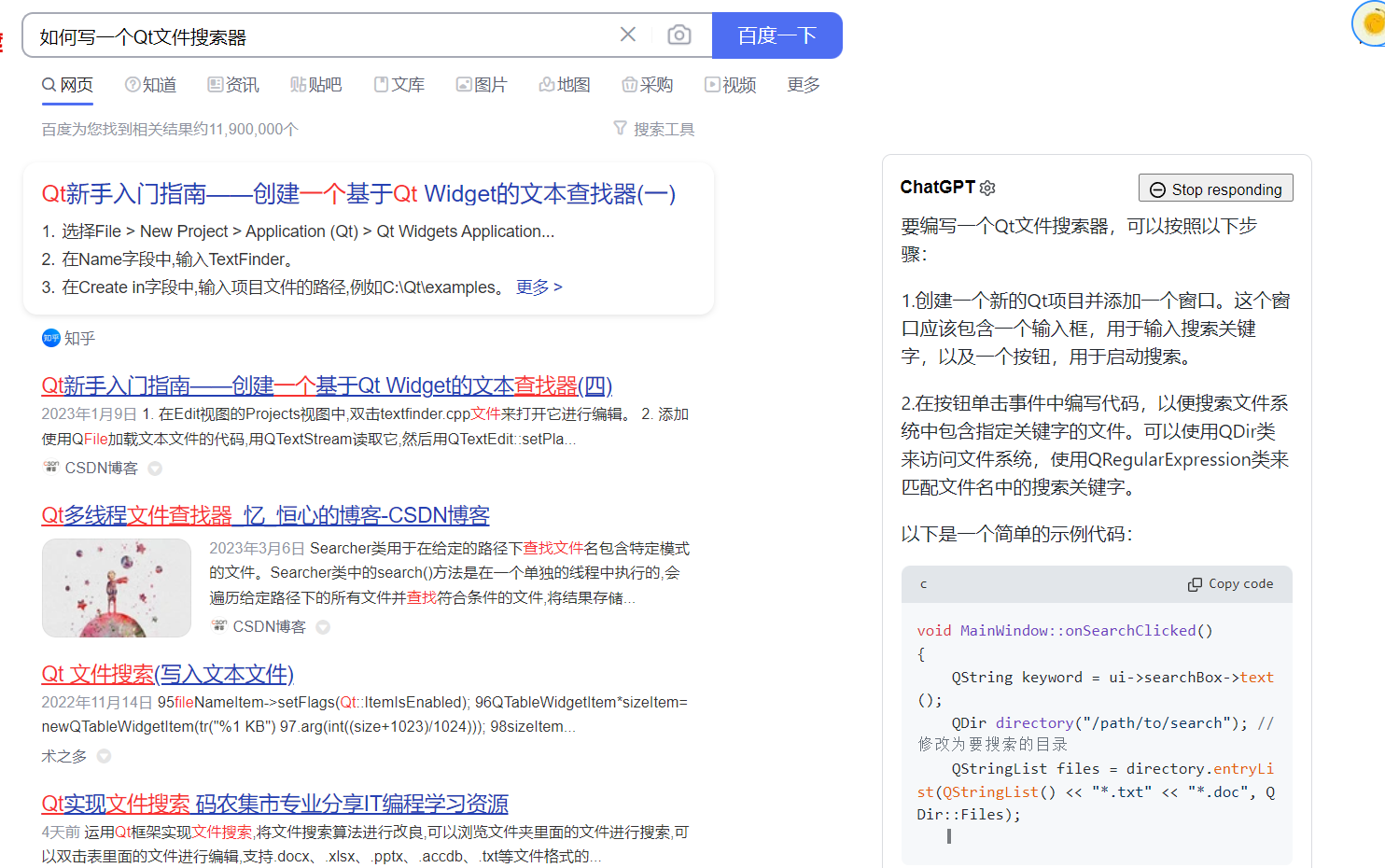The height and width of the screenshot is (868, 1385).
Task: Click the first CSDN logo icon
Action: pos(51,467)
